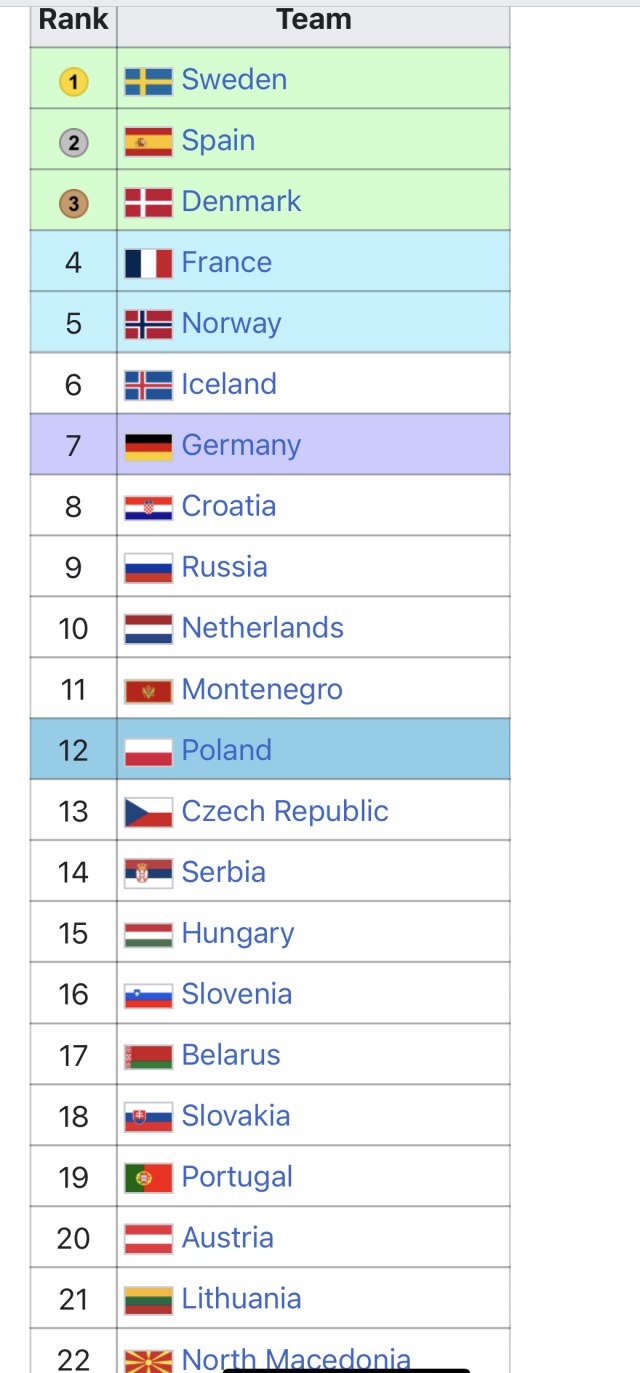Open the Iceland team link
This screenshot has width=640, height=1373.
[x=229, y=385]
